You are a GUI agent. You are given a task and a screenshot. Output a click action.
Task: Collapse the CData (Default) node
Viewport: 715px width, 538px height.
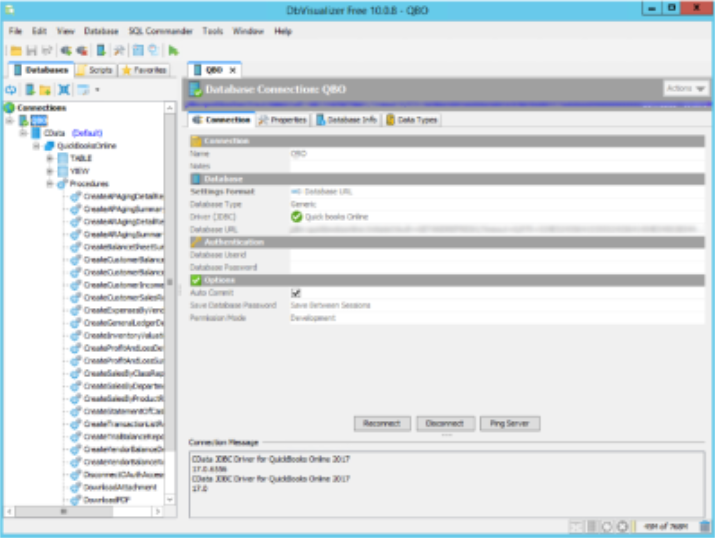coord(23,133)
